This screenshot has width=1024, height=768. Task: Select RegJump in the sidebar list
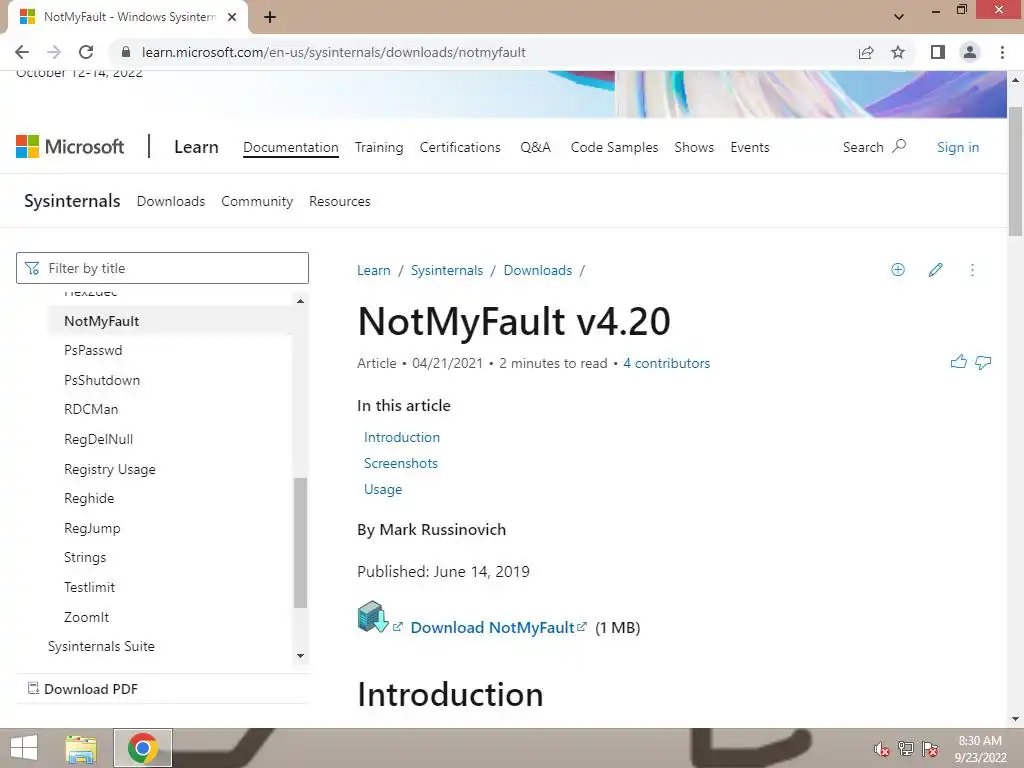tap(92, 528)
